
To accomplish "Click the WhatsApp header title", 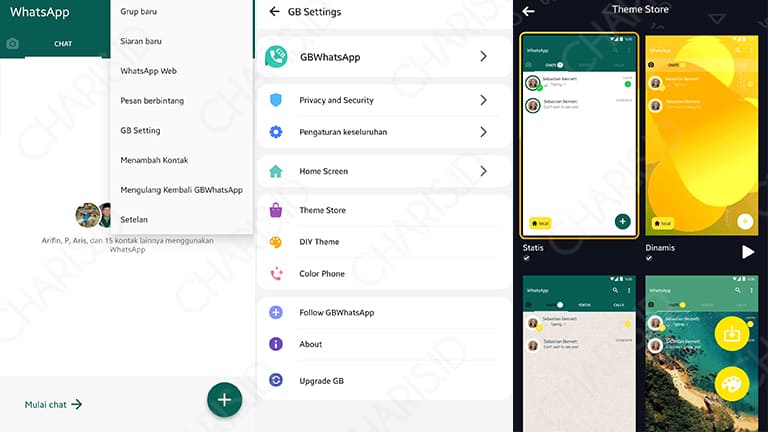I will pyautogui.click(x=40, y=12).
